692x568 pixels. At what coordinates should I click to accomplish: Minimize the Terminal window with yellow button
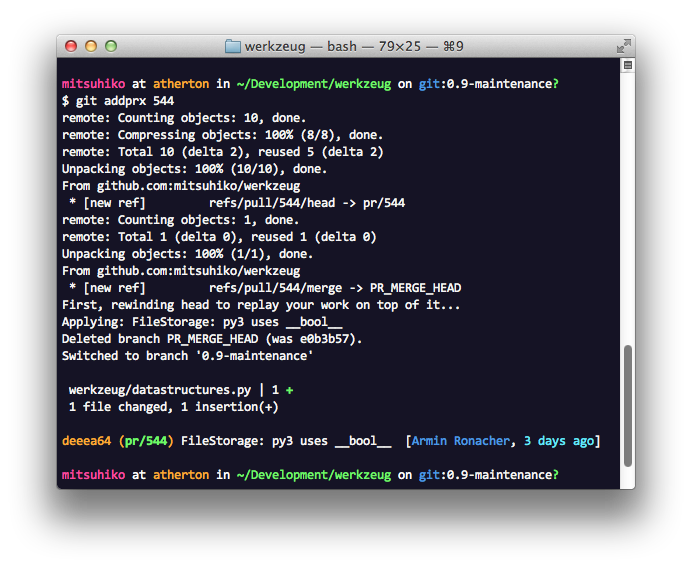[91, 46]
